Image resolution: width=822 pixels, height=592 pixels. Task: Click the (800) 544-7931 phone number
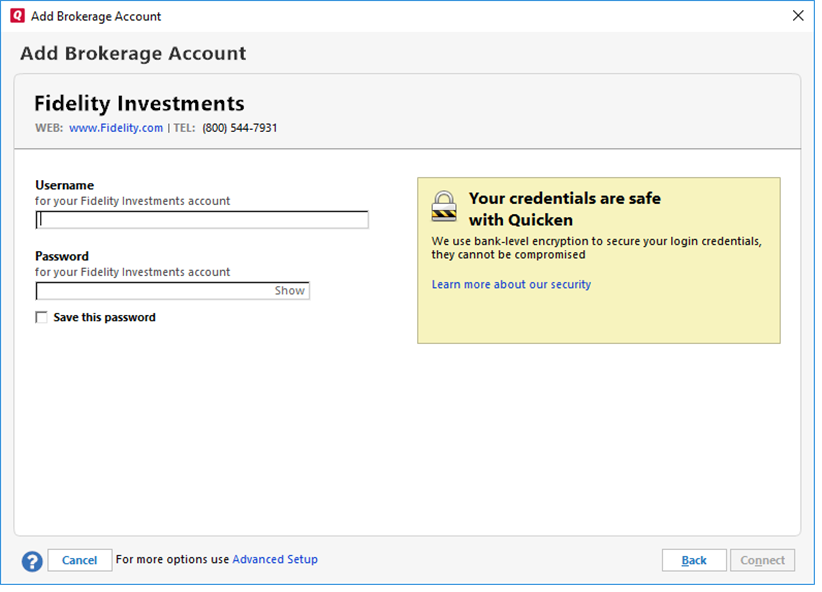pos(240,128)
